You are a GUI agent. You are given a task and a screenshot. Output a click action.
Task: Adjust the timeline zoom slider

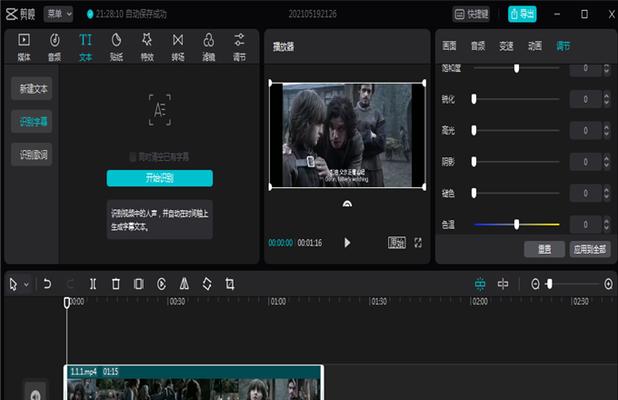click(x=549, y=284)
